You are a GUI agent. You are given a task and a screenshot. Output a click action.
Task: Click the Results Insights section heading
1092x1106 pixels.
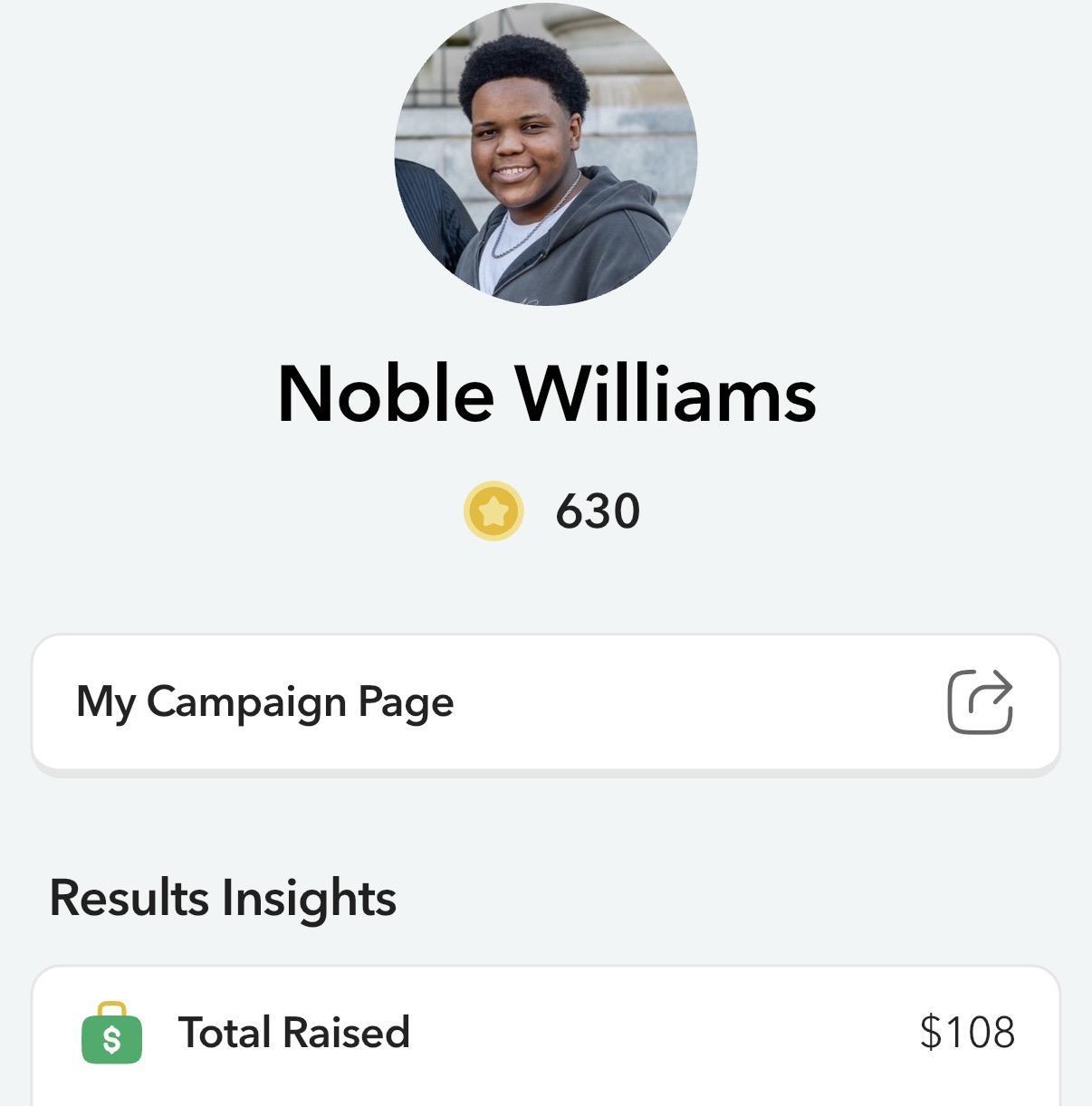pyautogui.click(x=223, y=898)
